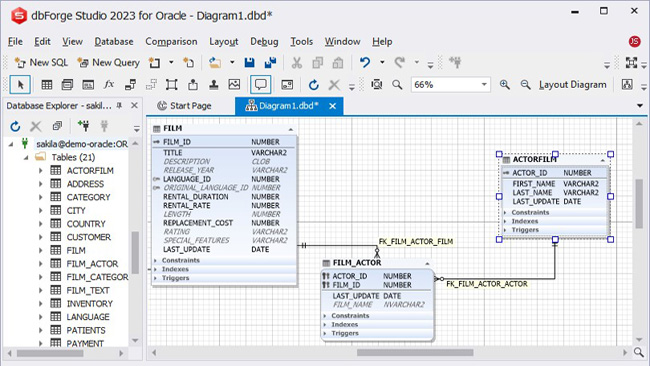Click the New Stamp icon
The height and width of the screenshot is (366, 650).
[213, 85]
